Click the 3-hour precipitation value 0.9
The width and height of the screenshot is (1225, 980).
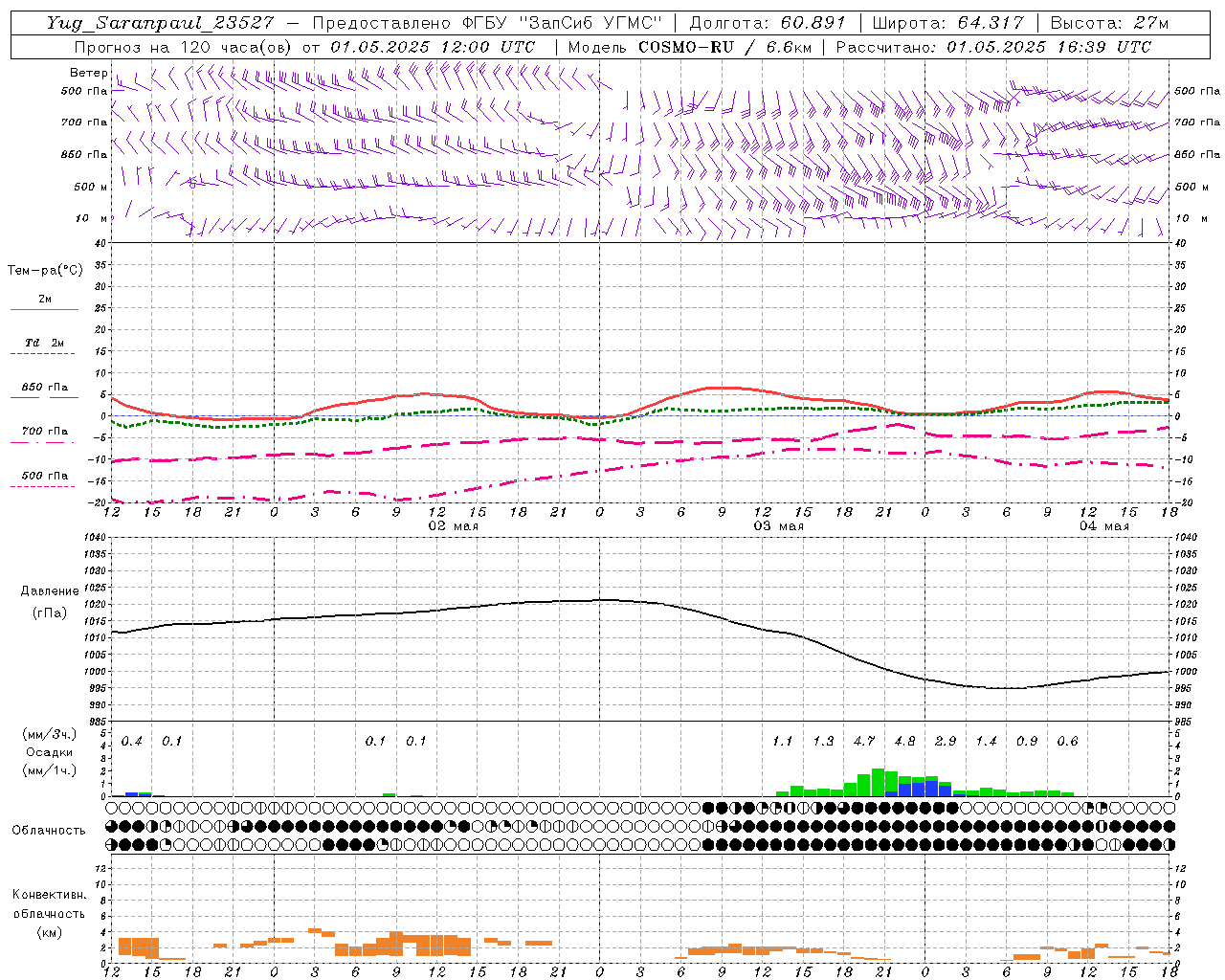(1027, 741)
